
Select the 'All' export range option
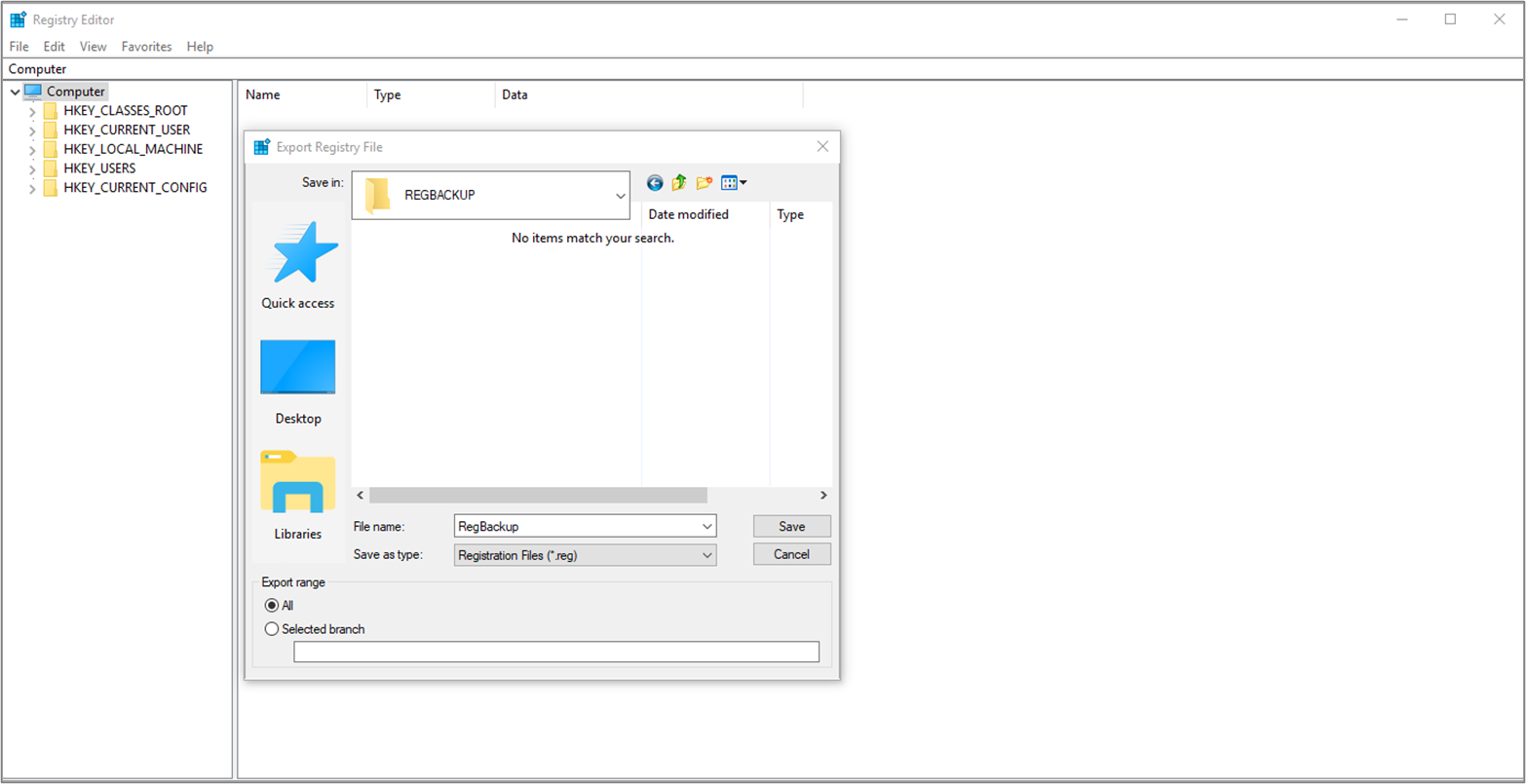click(272, 605)
